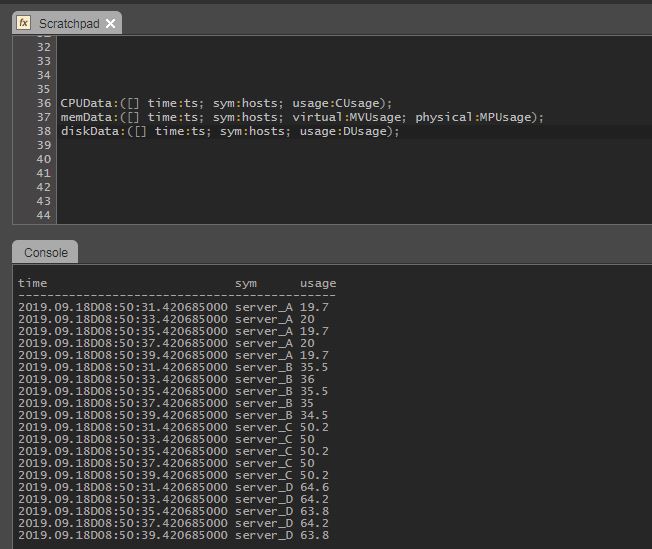Viewport: 652px width, 549px height.
Task: Click line number 44 in the gutter
Action: (x=44, y=215)
